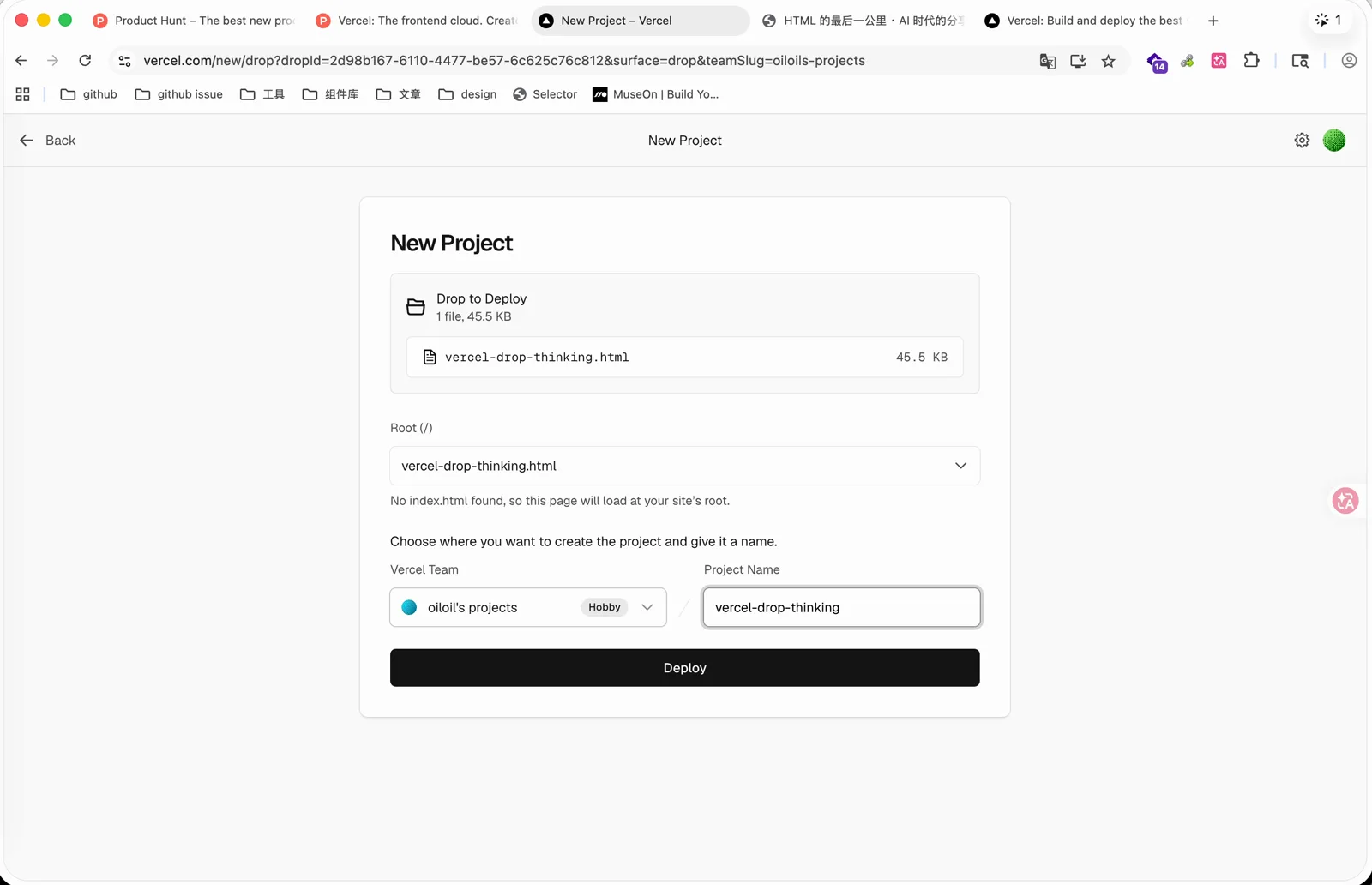Click the site information icon in address bar
Screen dimensions: 1372x885
pos(125,61)
